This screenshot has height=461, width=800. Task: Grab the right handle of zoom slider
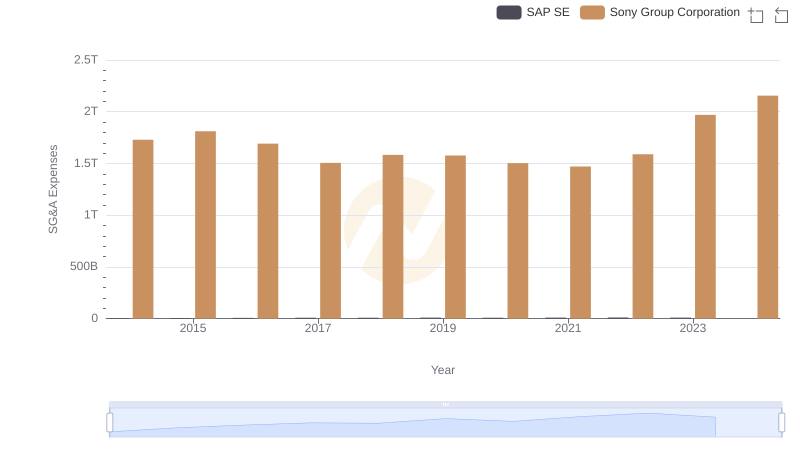pyautogui.click(x=782, y=422)
